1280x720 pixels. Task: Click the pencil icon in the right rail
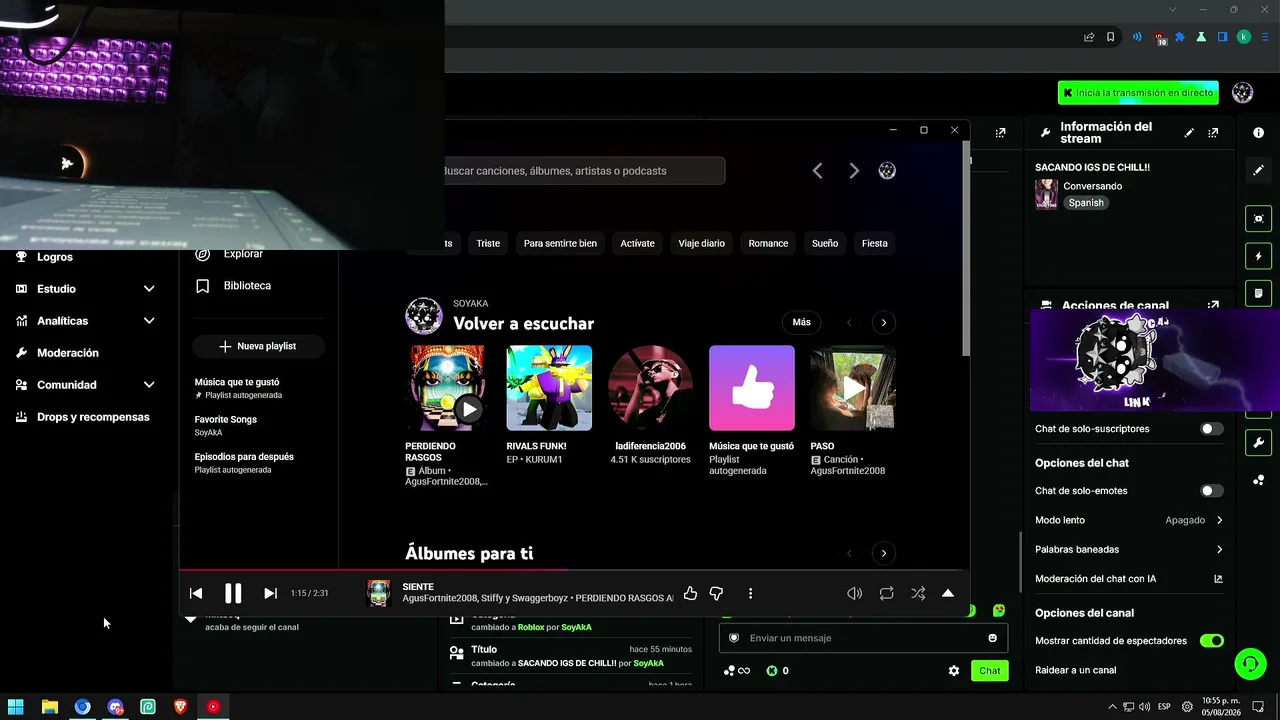pyautogui.click(x=1258, y=171)
